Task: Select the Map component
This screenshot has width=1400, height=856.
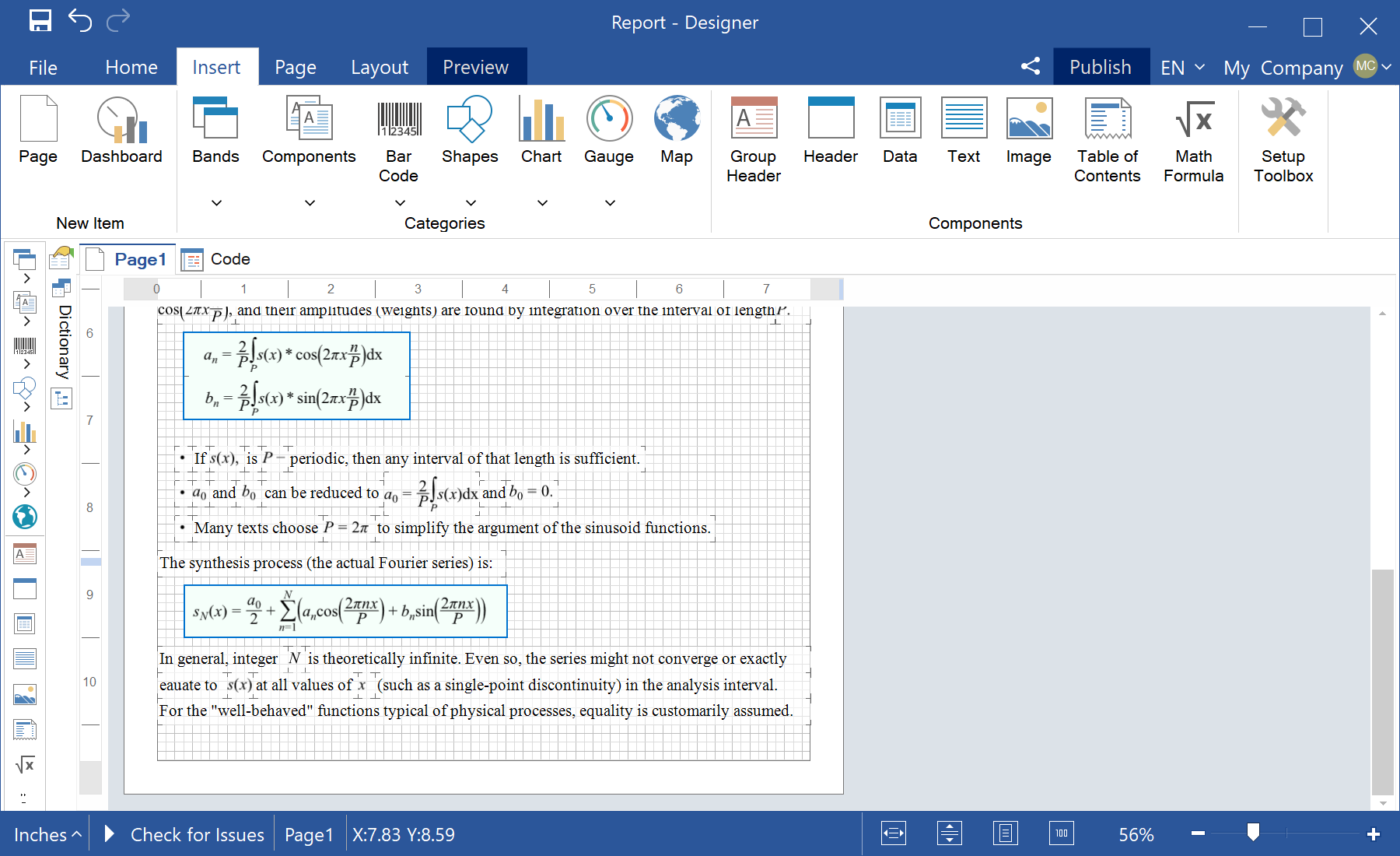Action: [x=677, y=130]
